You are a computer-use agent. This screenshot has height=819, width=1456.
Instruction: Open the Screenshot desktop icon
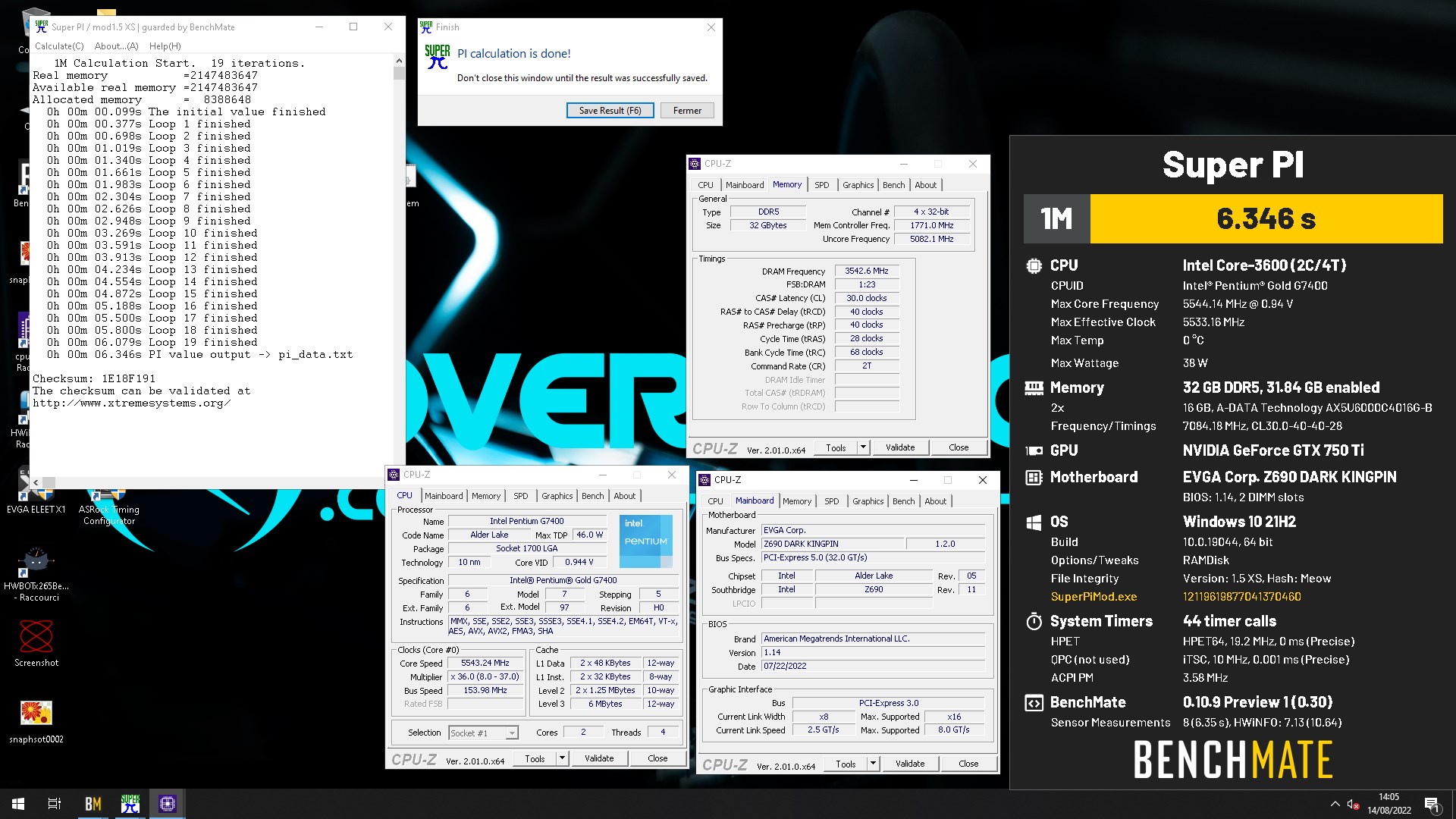point(36,643)
